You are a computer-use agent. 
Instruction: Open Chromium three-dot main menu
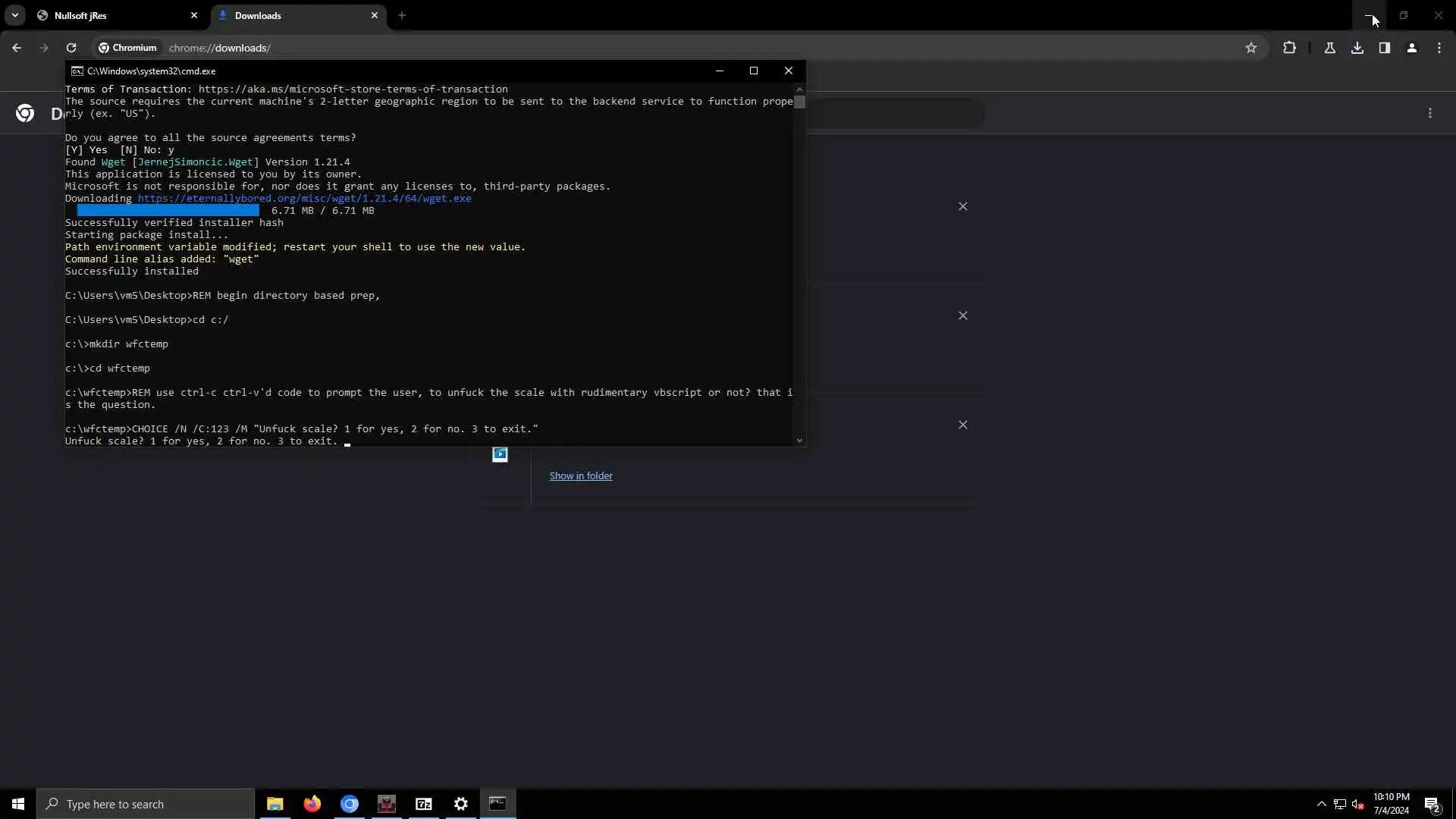[1439, 48]
